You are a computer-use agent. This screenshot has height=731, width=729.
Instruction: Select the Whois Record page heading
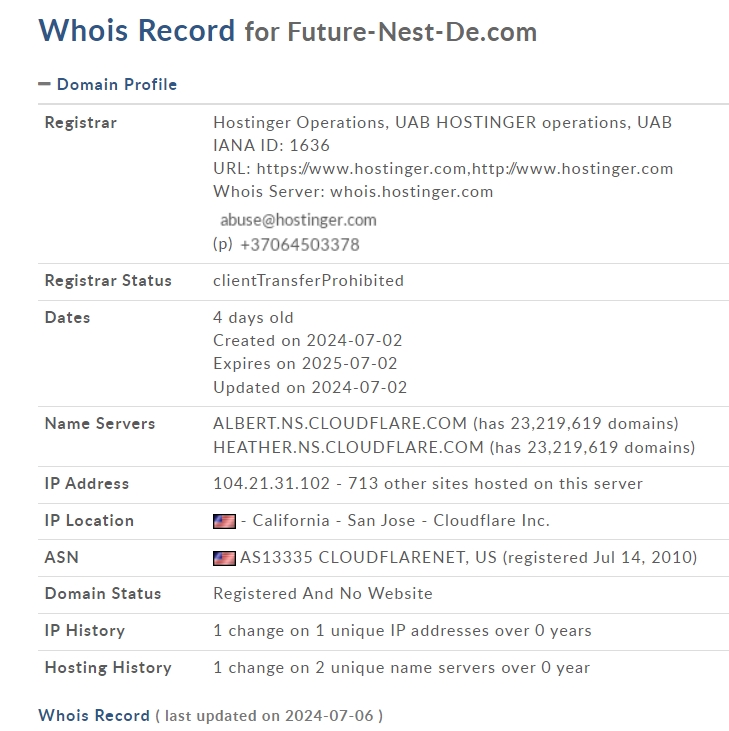288,31
